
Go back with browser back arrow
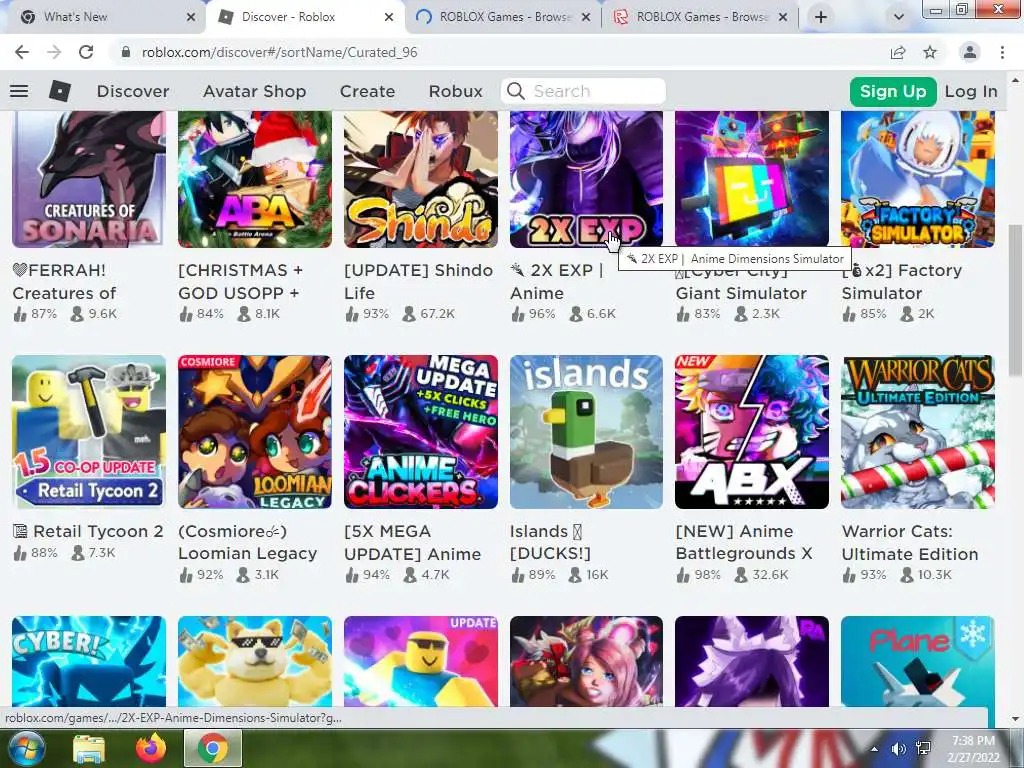coord(22,52)
